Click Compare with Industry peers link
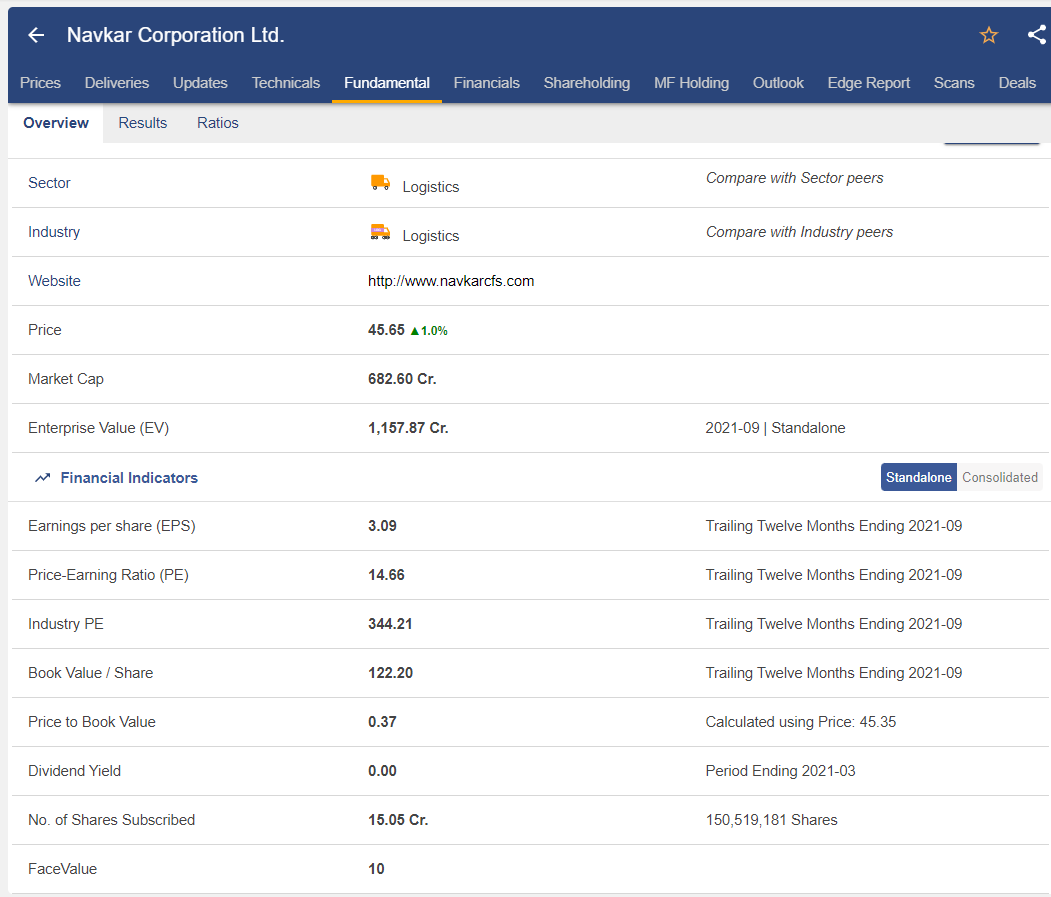Screen dimensions: 1051x897 (799, 232)
